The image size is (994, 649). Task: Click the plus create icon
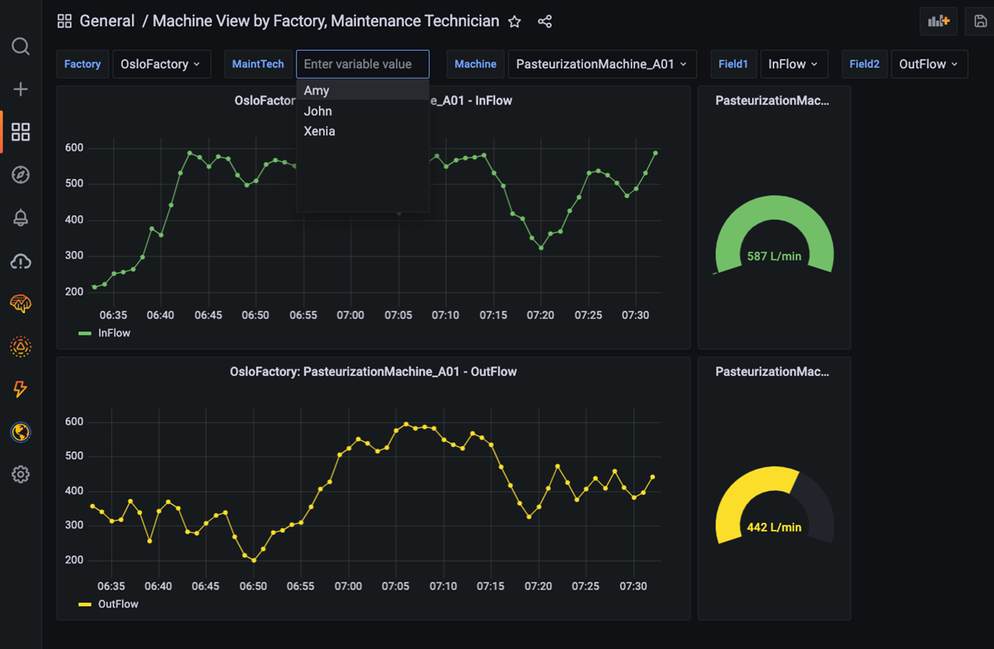pos(20,89)
